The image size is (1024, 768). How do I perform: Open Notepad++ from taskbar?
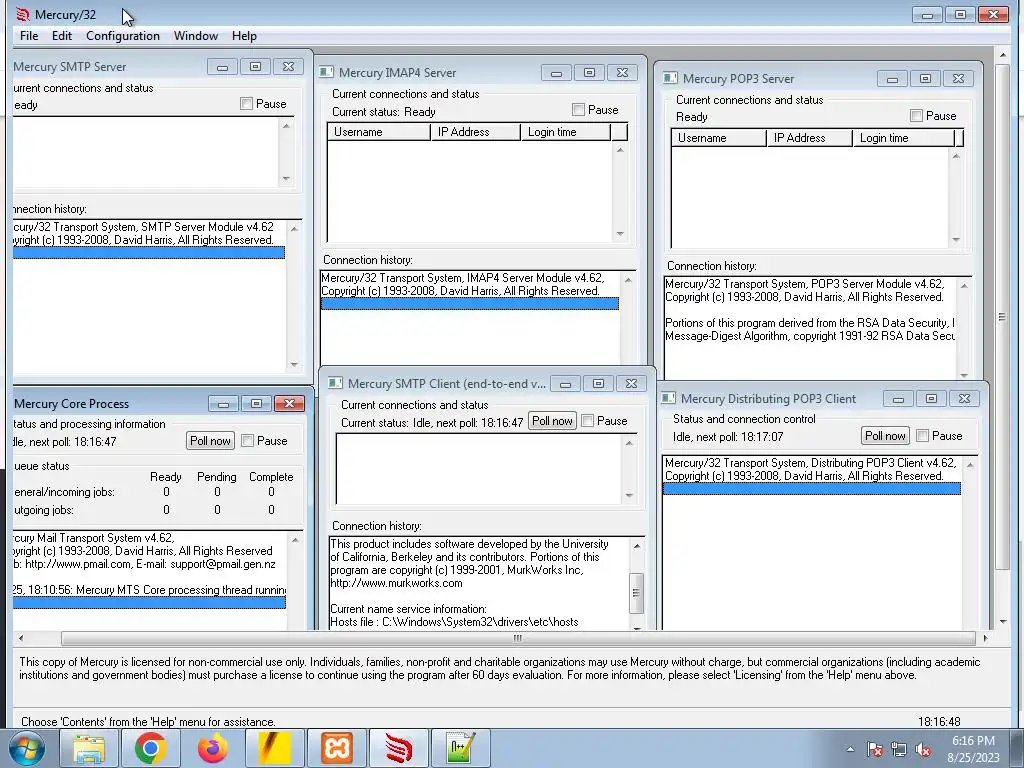460,748
